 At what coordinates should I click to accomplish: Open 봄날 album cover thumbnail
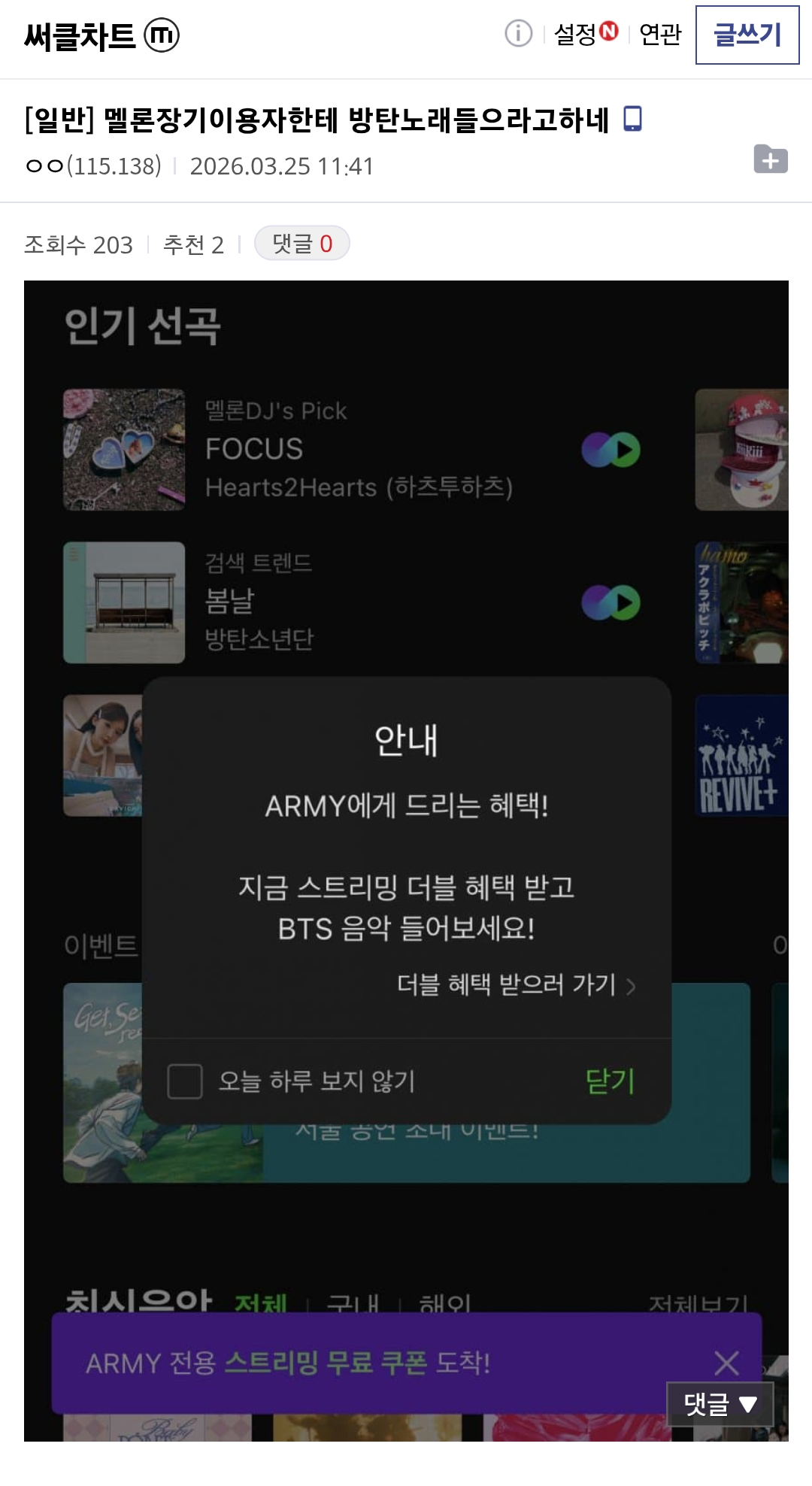coord(124,602)
